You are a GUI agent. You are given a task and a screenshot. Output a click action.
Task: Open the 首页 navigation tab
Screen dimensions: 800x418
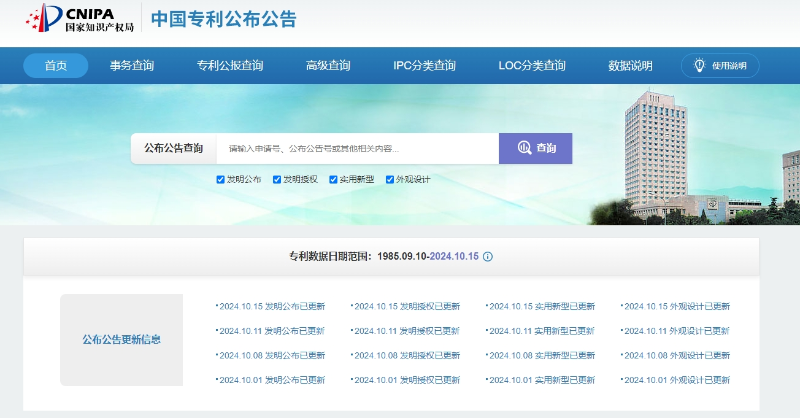[55, 66]
